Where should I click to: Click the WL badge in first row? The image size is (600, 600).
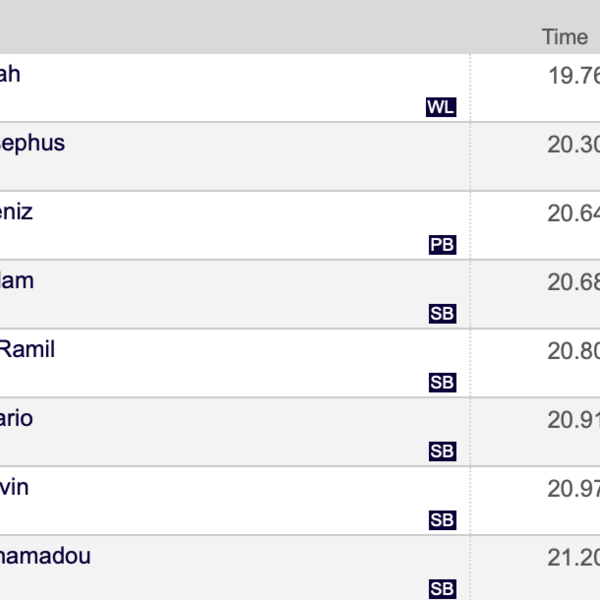point(441,107)
